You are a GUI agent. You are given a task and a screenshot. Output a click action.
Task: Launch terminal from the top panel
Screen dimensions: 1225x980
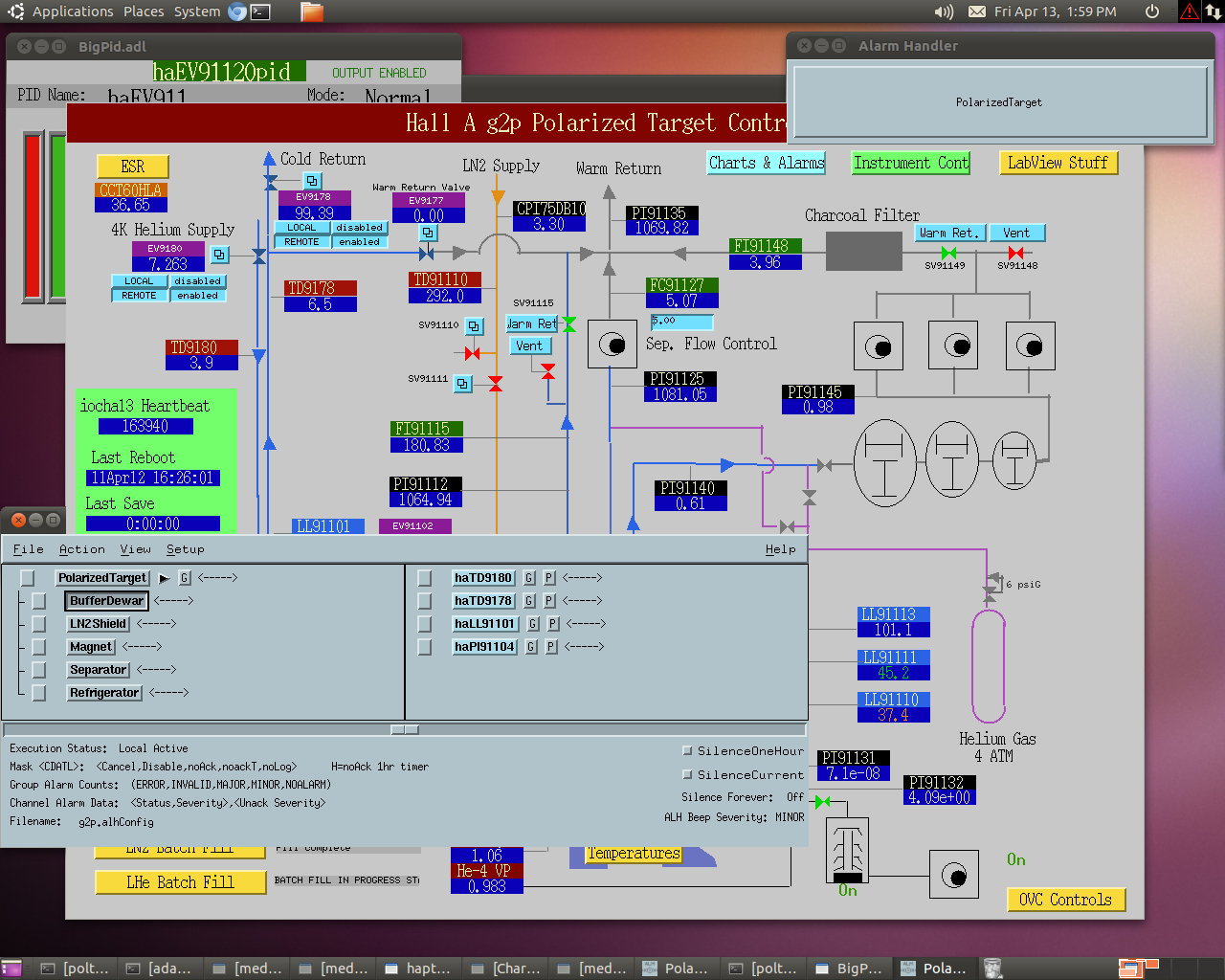[259, 11]
